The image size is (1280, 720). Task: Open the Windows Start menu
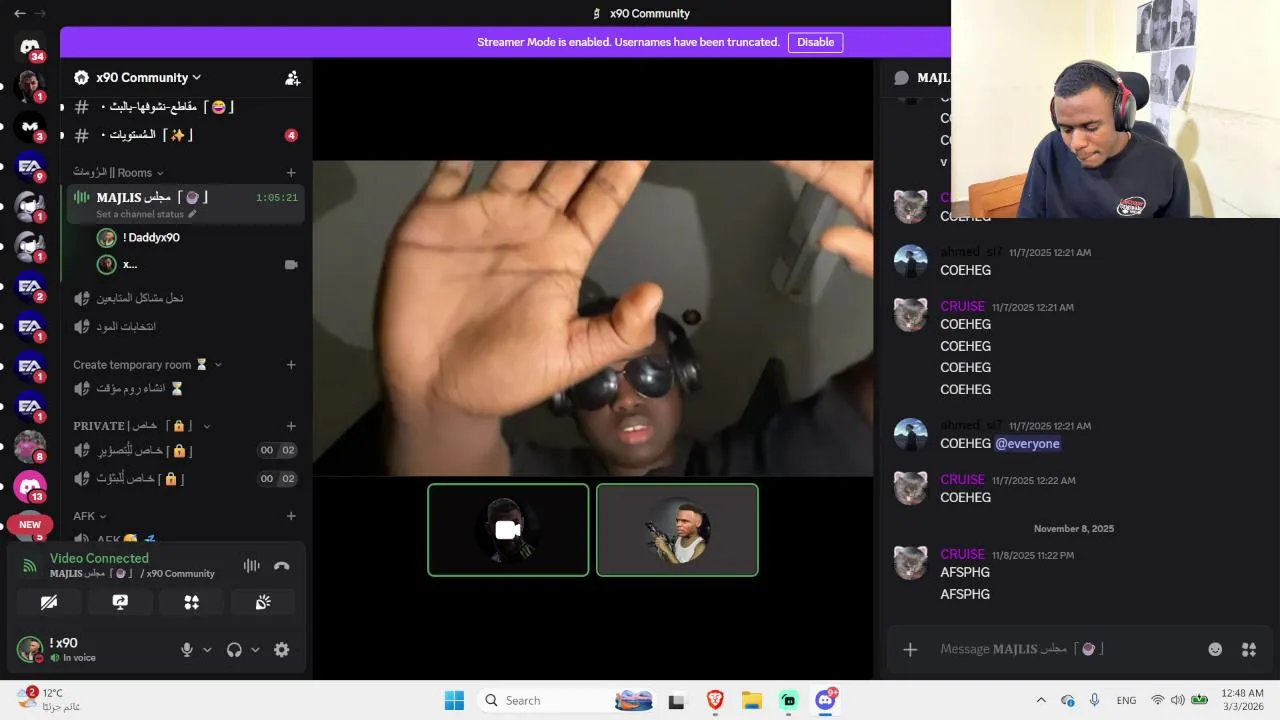pyautogui.click(x=454, y=700)
